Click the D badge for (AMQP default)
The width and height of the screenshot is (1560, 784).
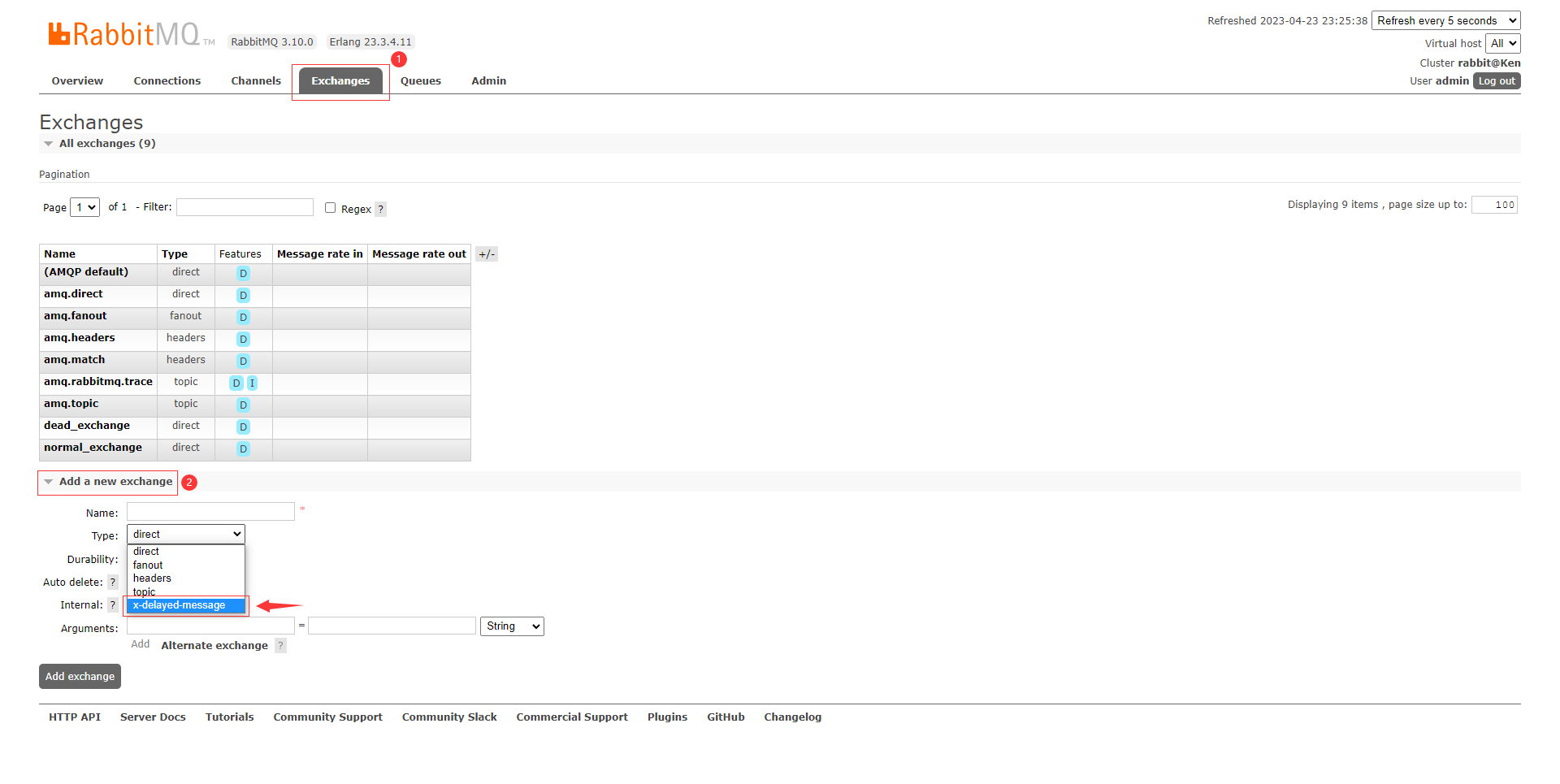243,274
